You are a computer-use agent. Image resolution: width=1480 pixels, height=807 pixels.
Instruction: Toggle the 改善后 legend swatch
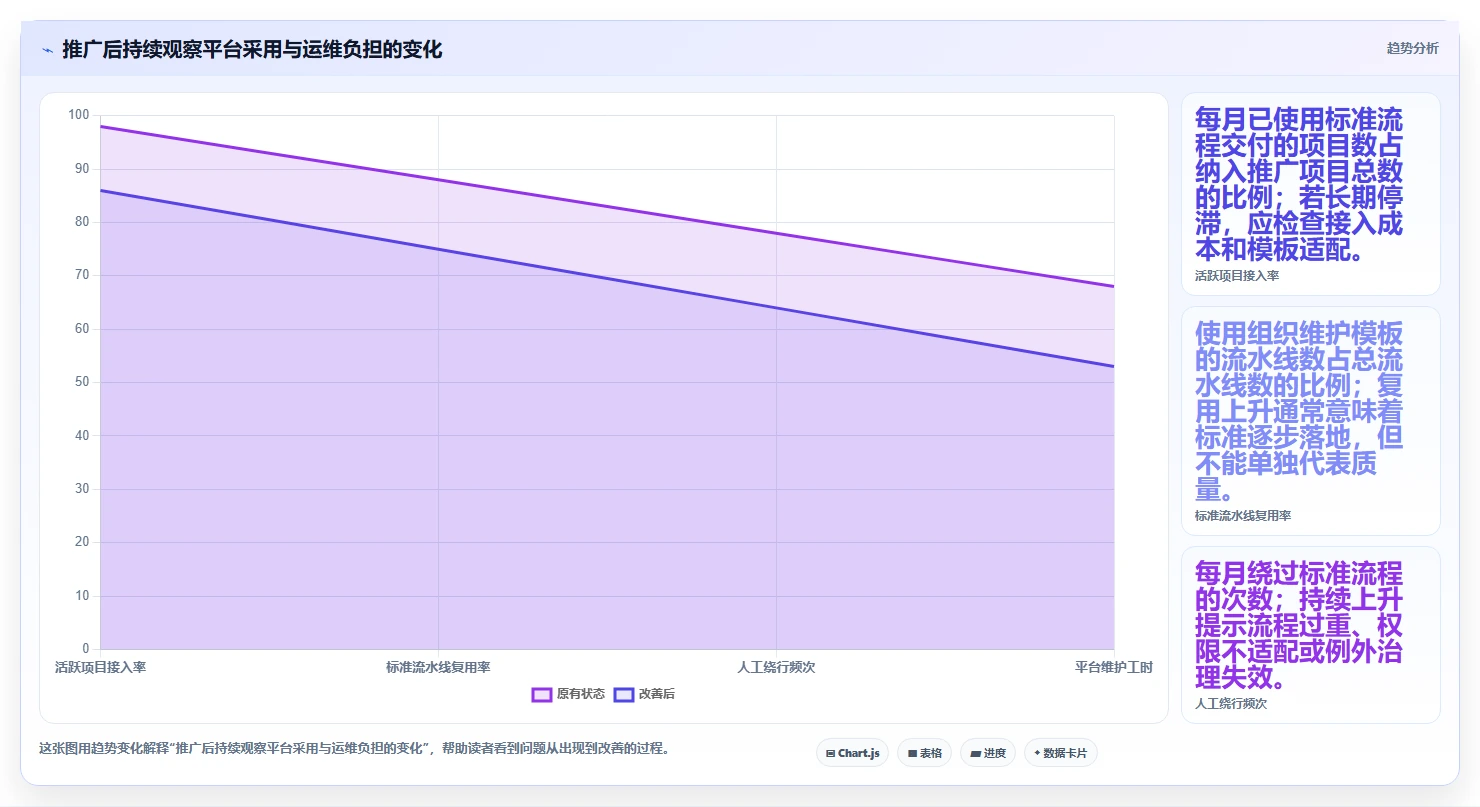point(624,694)
